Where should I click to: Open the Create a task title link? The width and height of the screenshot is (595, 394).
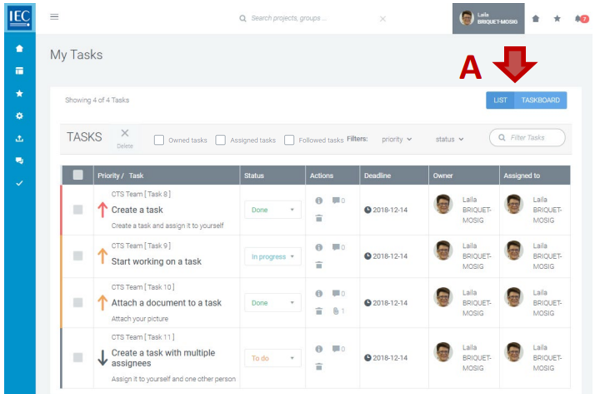(137, 210)
